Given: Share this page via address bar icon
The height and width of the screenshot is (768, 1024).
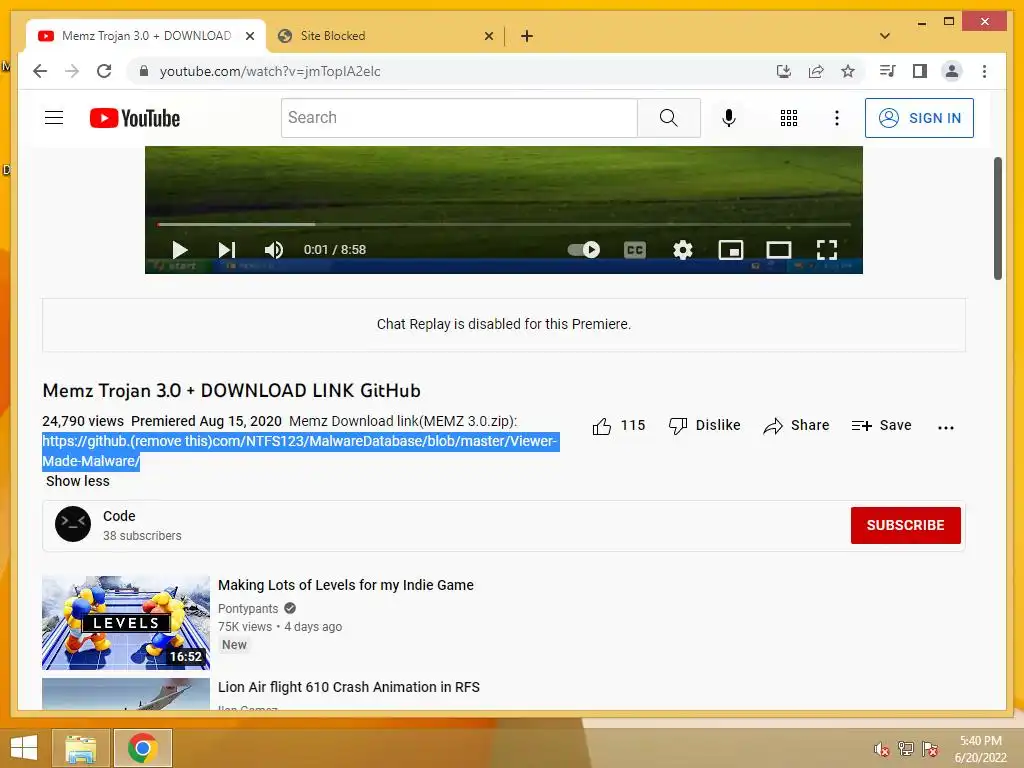Looking at the screenshot, I should click(816, 71).
